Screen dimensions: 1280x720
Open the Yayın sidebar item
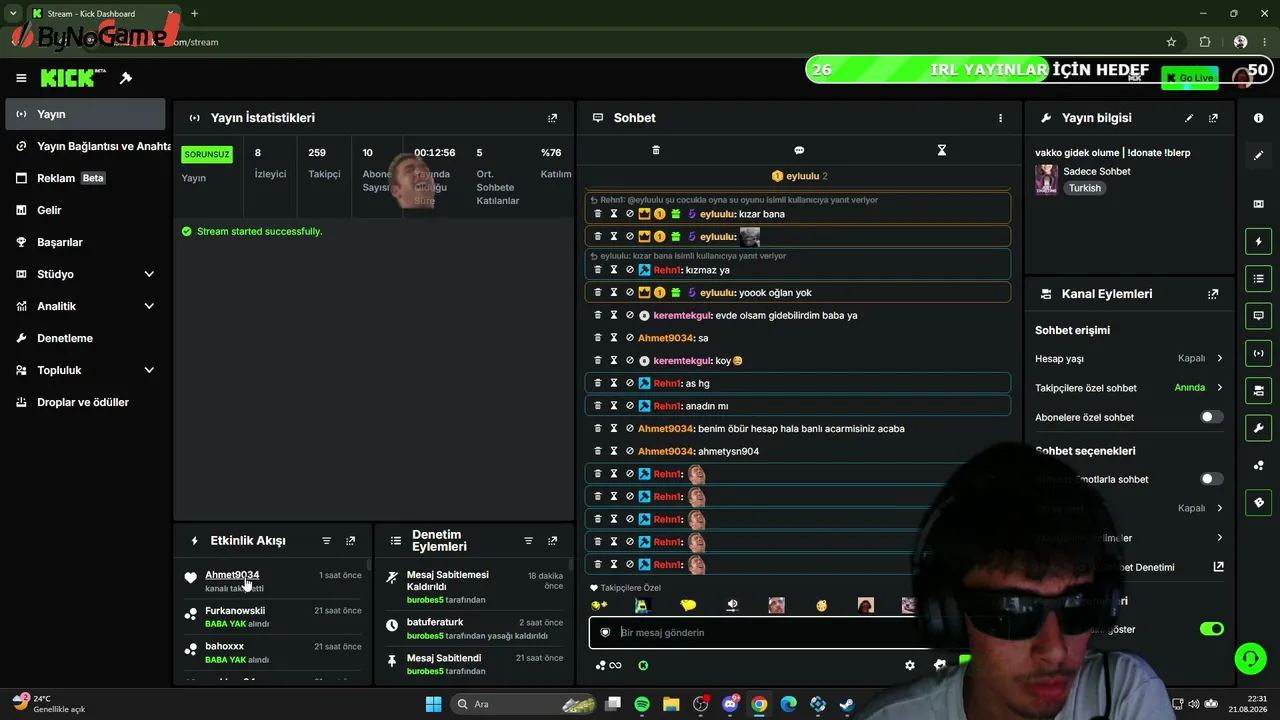[85, 114]
